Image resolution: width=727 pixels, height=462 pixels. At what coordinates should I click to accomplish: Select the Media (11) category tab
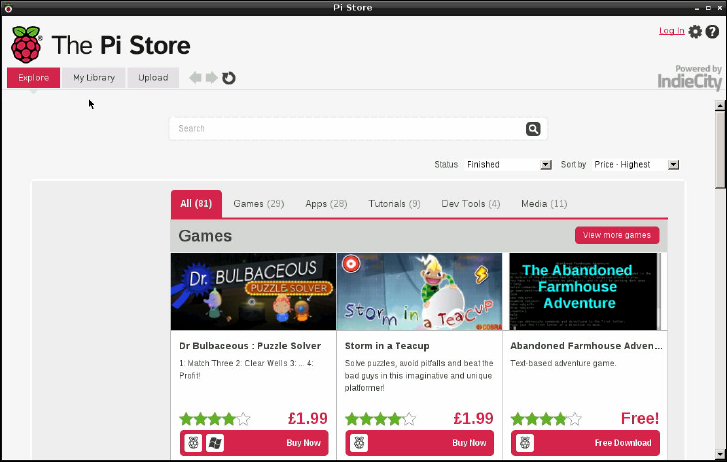pyautogui.click(x=544, y=204)
